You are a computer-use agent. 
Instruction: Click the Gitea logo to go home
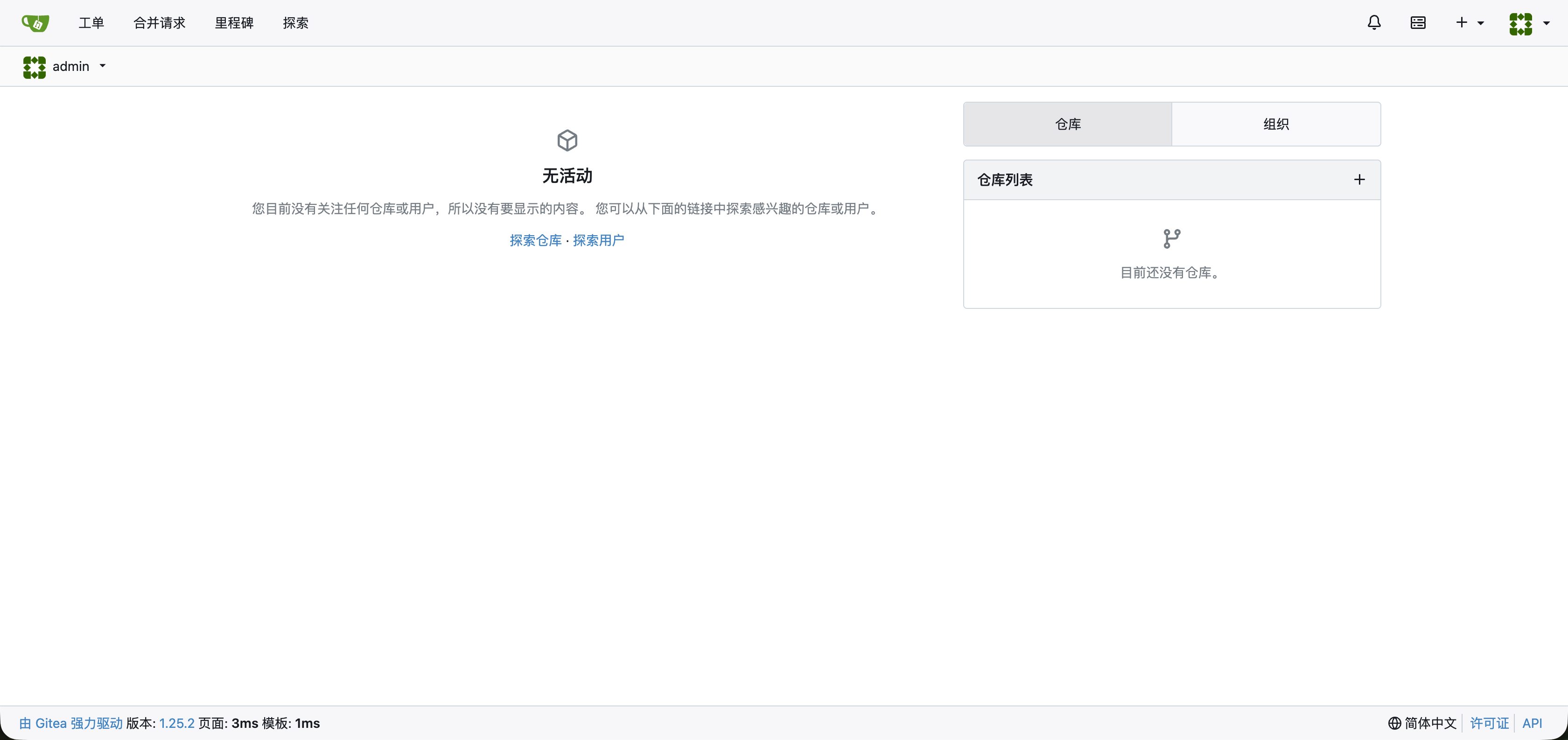pos(35,22)
